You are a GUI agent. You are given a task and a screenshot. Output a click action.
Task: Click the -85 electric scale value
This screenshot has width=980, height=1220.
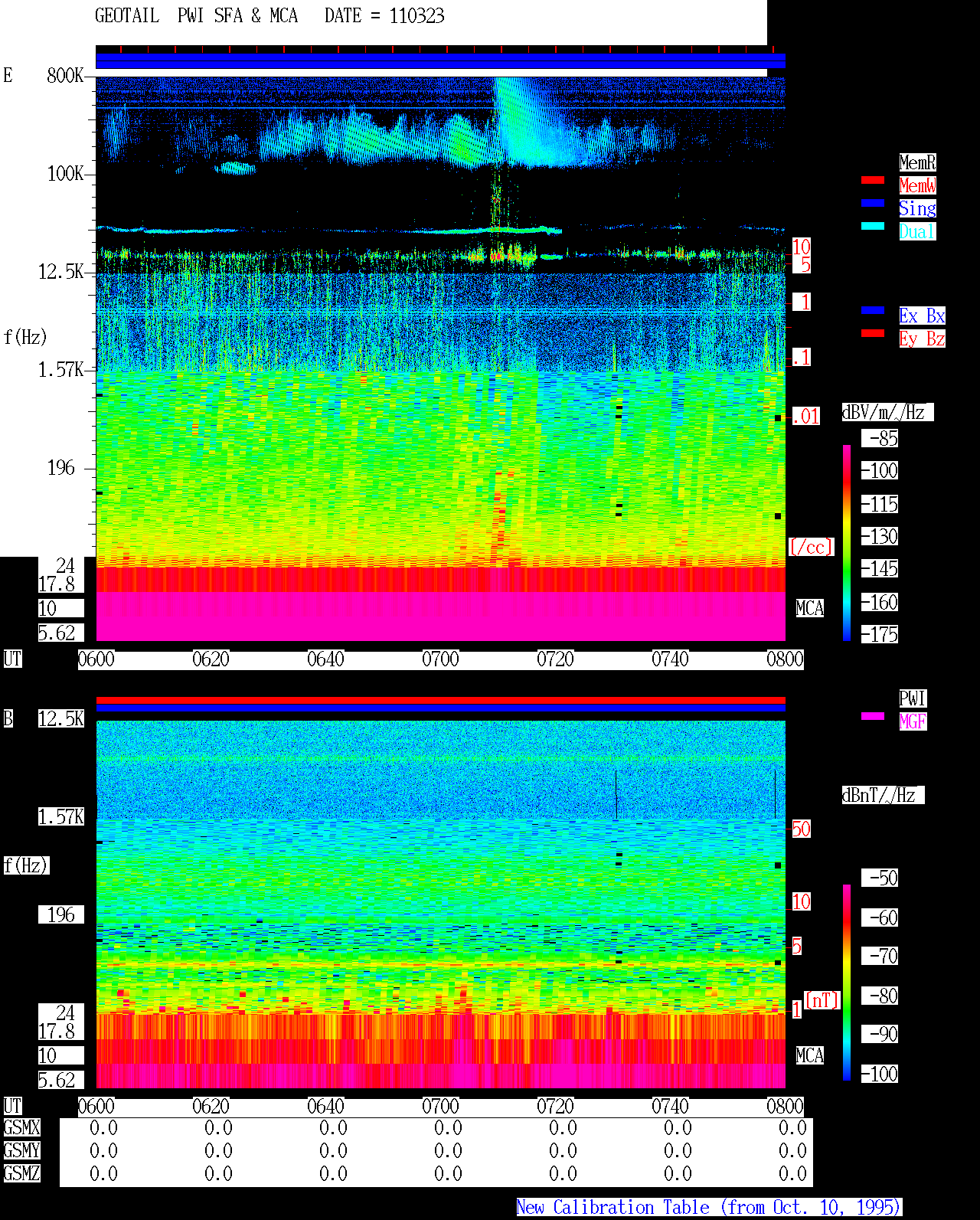pyautogui.click(x=880, y=438)
